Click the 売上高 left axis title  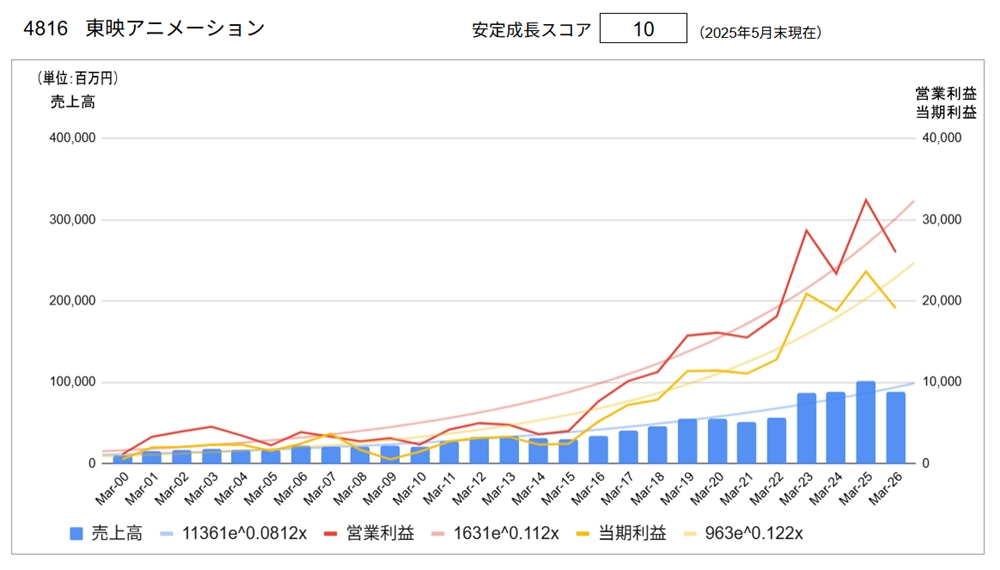pyautogui.click(x=73, y=102)
